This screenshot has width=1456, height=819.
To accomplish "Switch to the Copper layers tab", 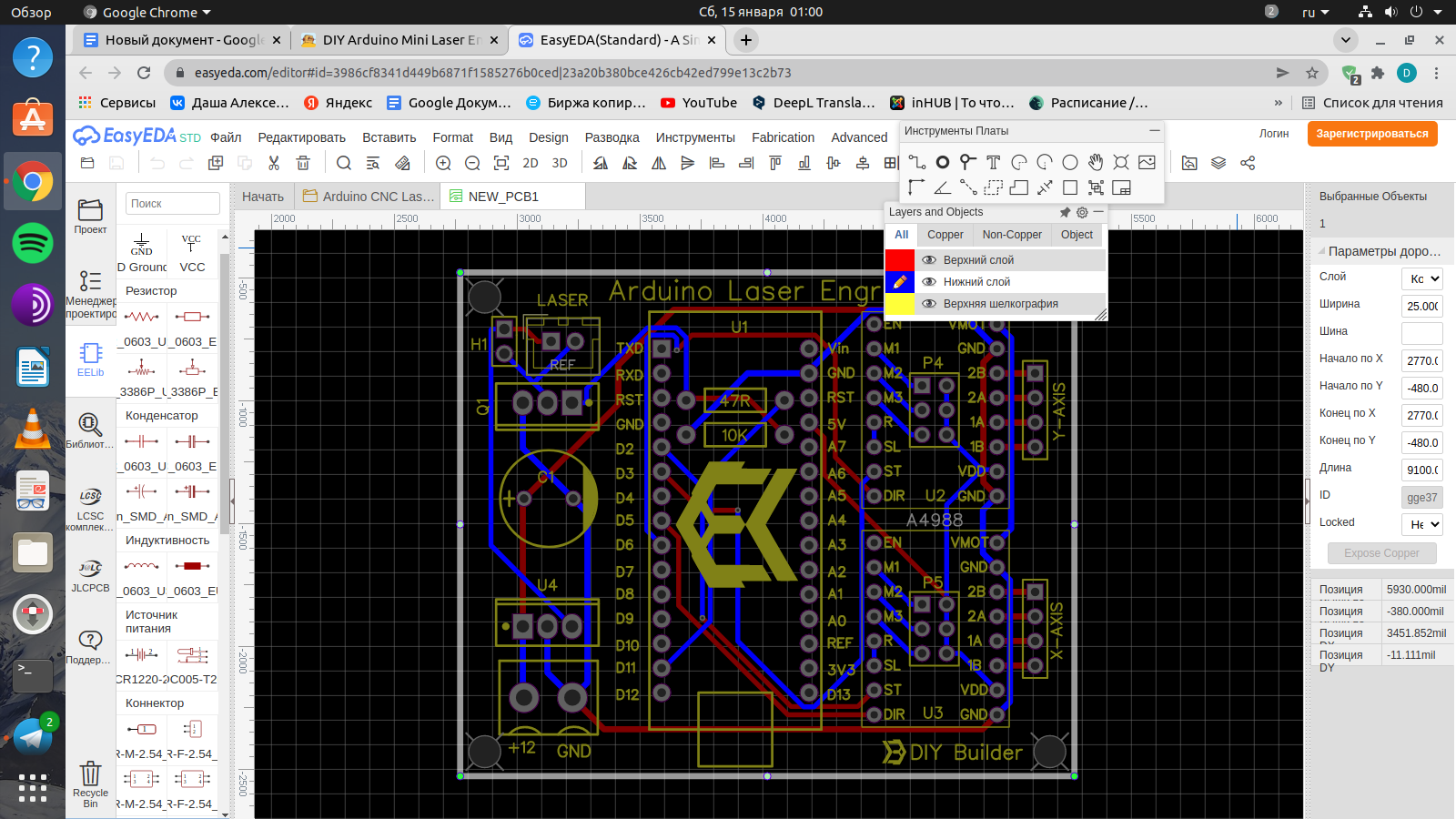I will (945, 235).
